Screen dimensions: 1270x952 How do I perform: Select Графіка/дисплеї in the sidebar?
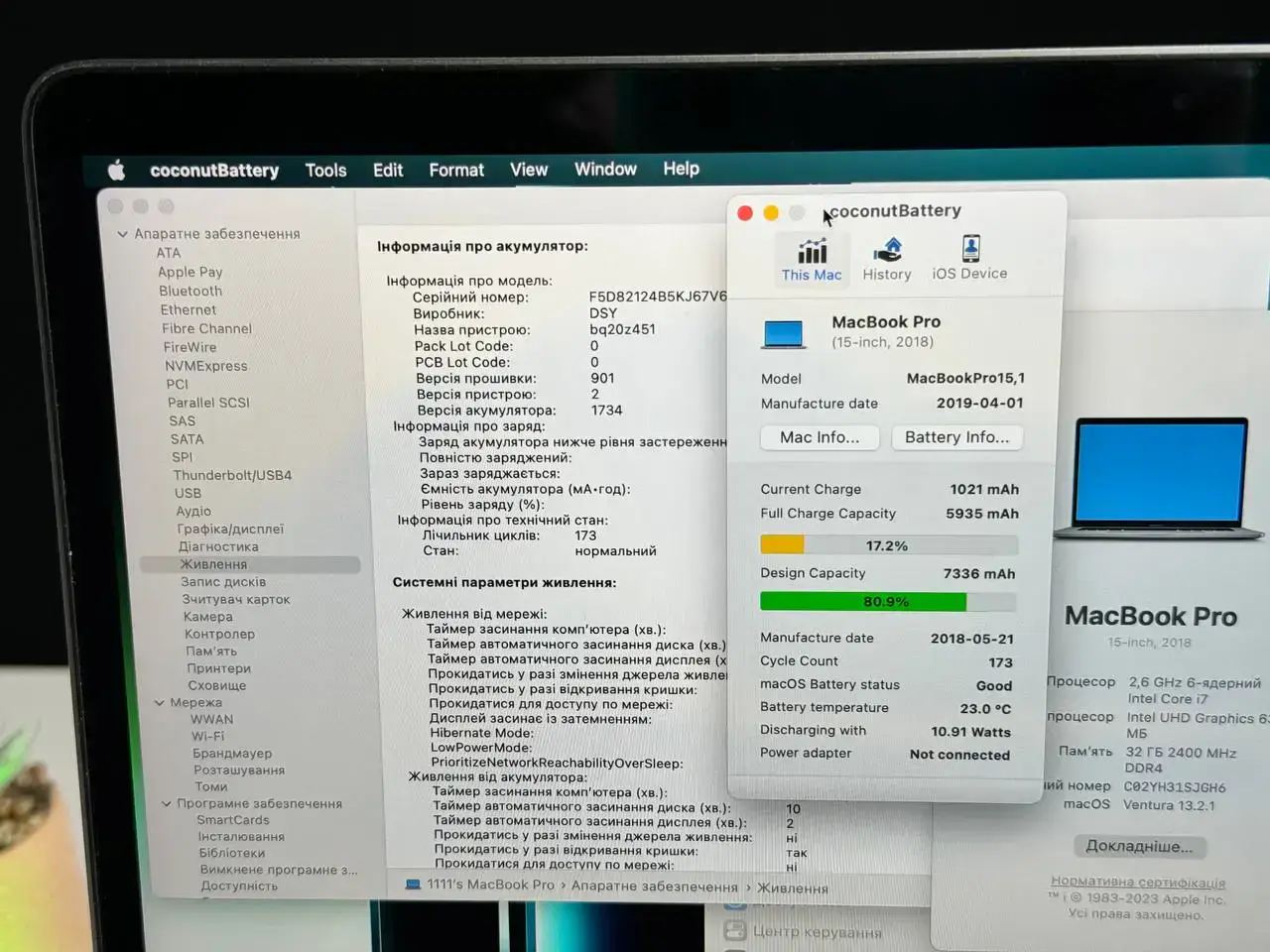230,529
